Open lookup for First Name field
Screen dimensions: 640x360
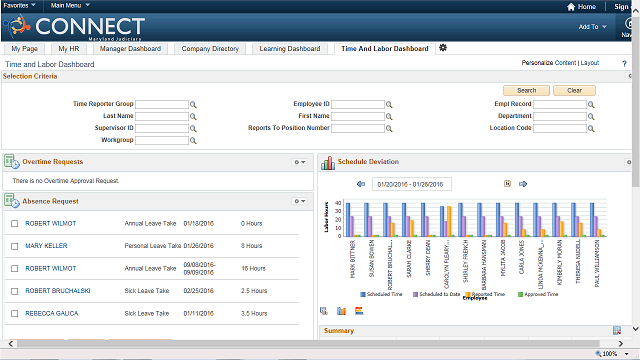tap(389, 117)
